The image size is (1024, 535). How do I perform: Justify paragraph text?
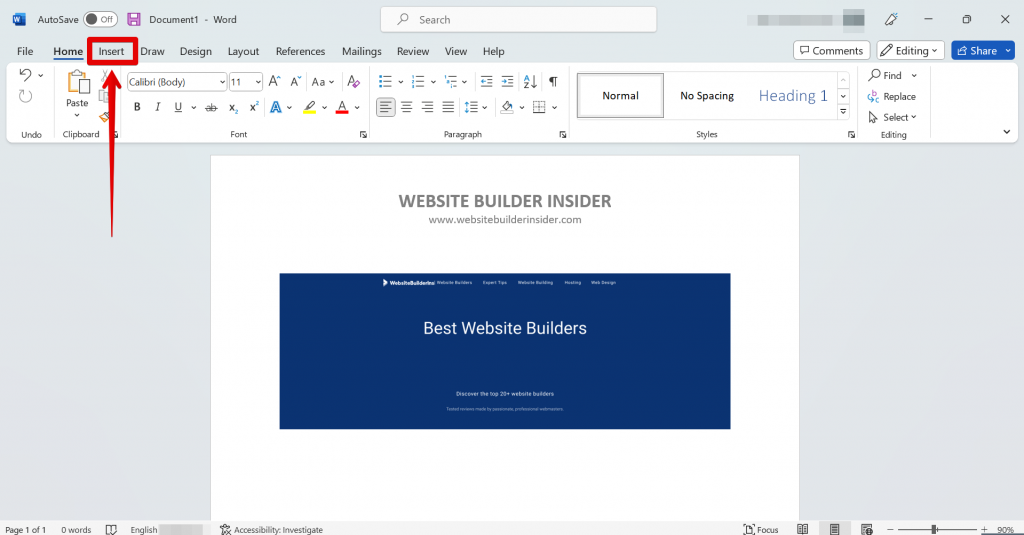(x=448, y=107)
